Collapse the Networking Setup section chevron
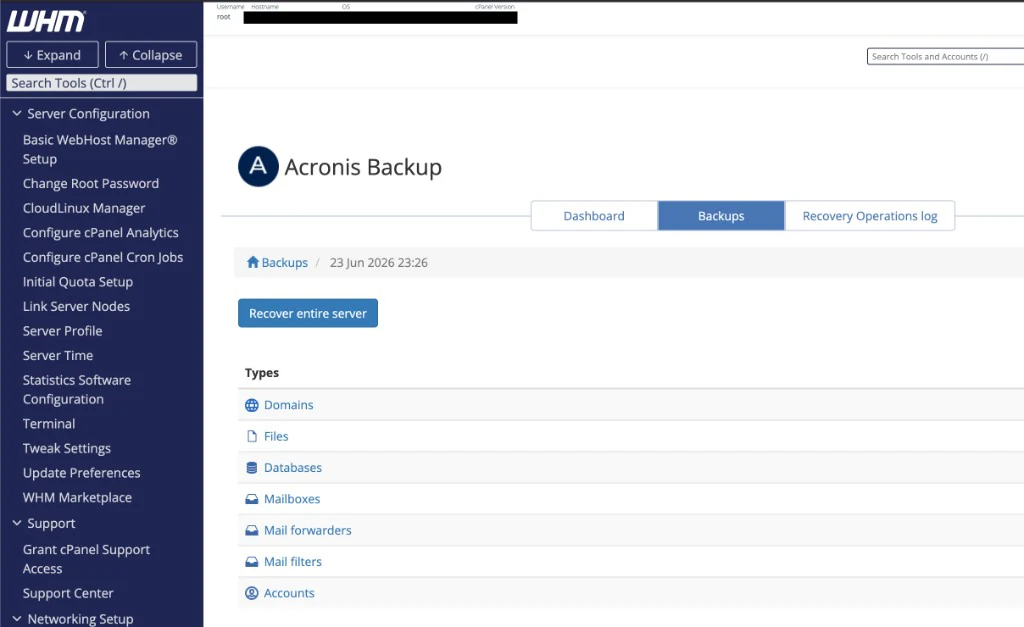1024x627 pixels. point(17,619)
